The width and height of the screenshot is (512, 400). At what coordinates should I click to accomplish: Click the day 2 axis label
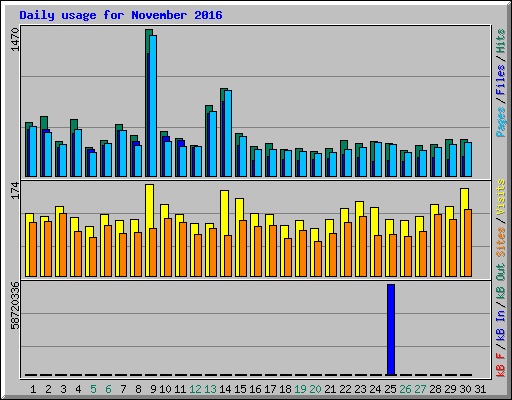coord(48,389)
